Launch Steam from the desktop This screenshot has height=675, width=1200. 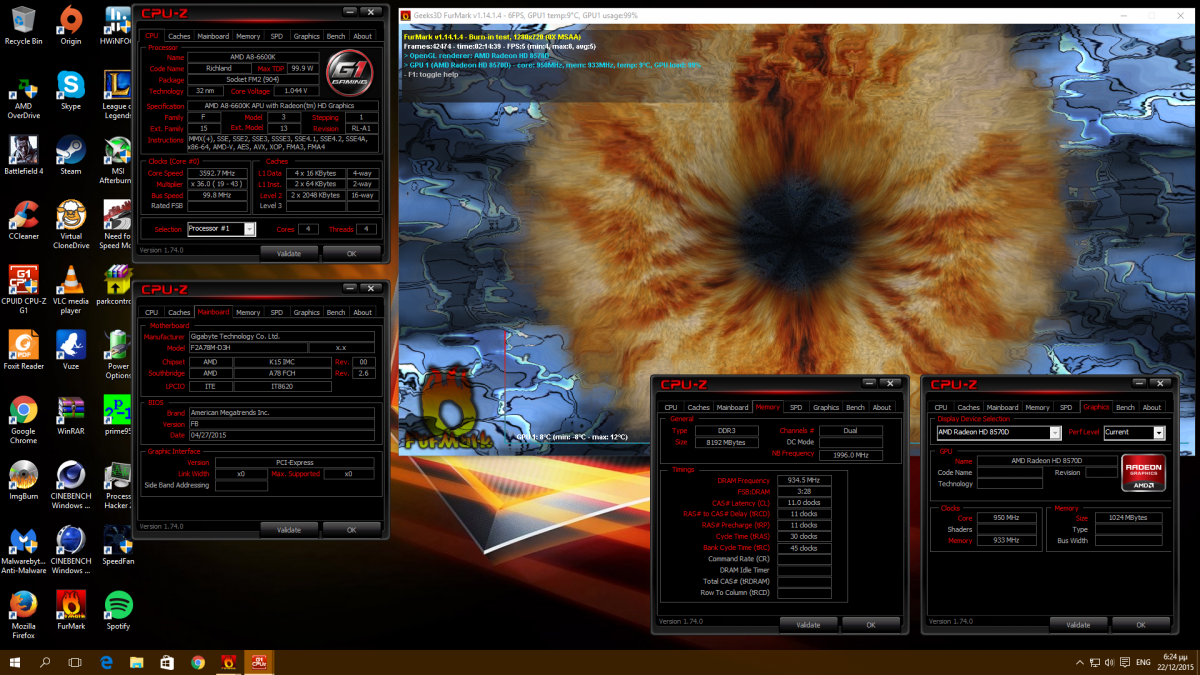(70, 155)
